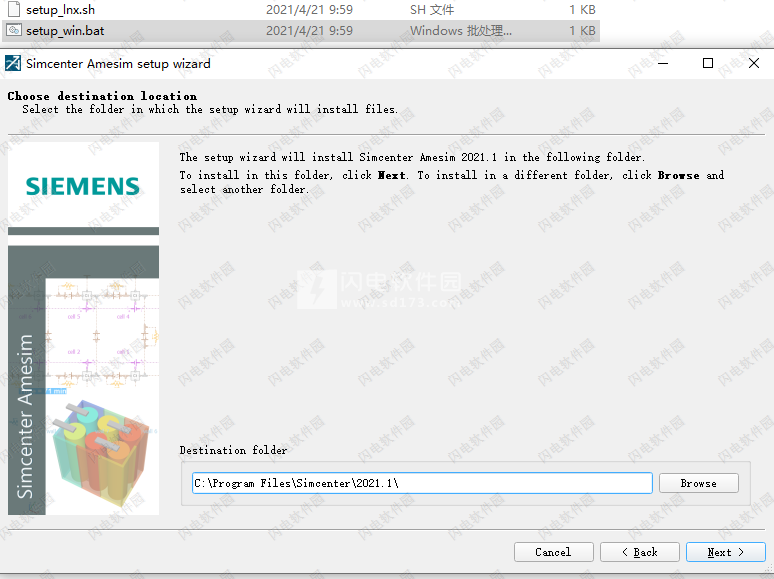Click the setup_win.bat date '2021/4/21 9:59'
774x579 pixels.
[x=310, y=31]
